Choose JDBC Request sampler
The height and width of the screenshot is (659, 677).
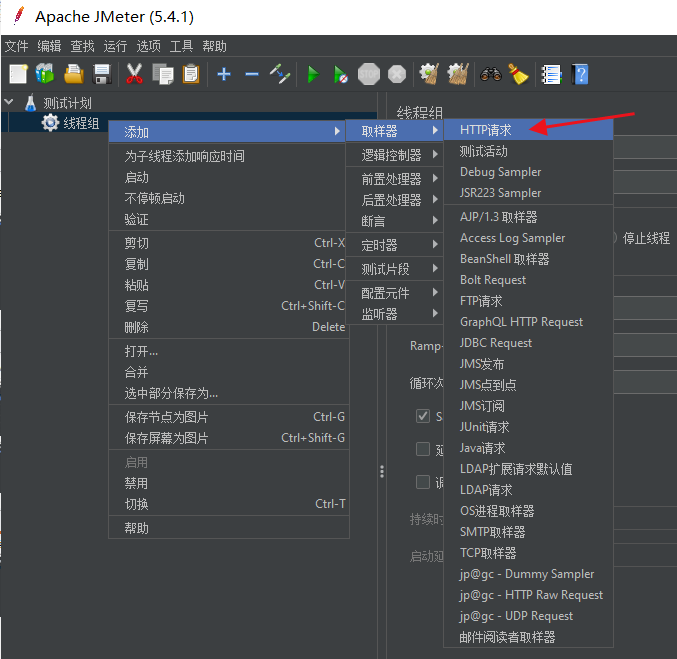click(528, 343)
